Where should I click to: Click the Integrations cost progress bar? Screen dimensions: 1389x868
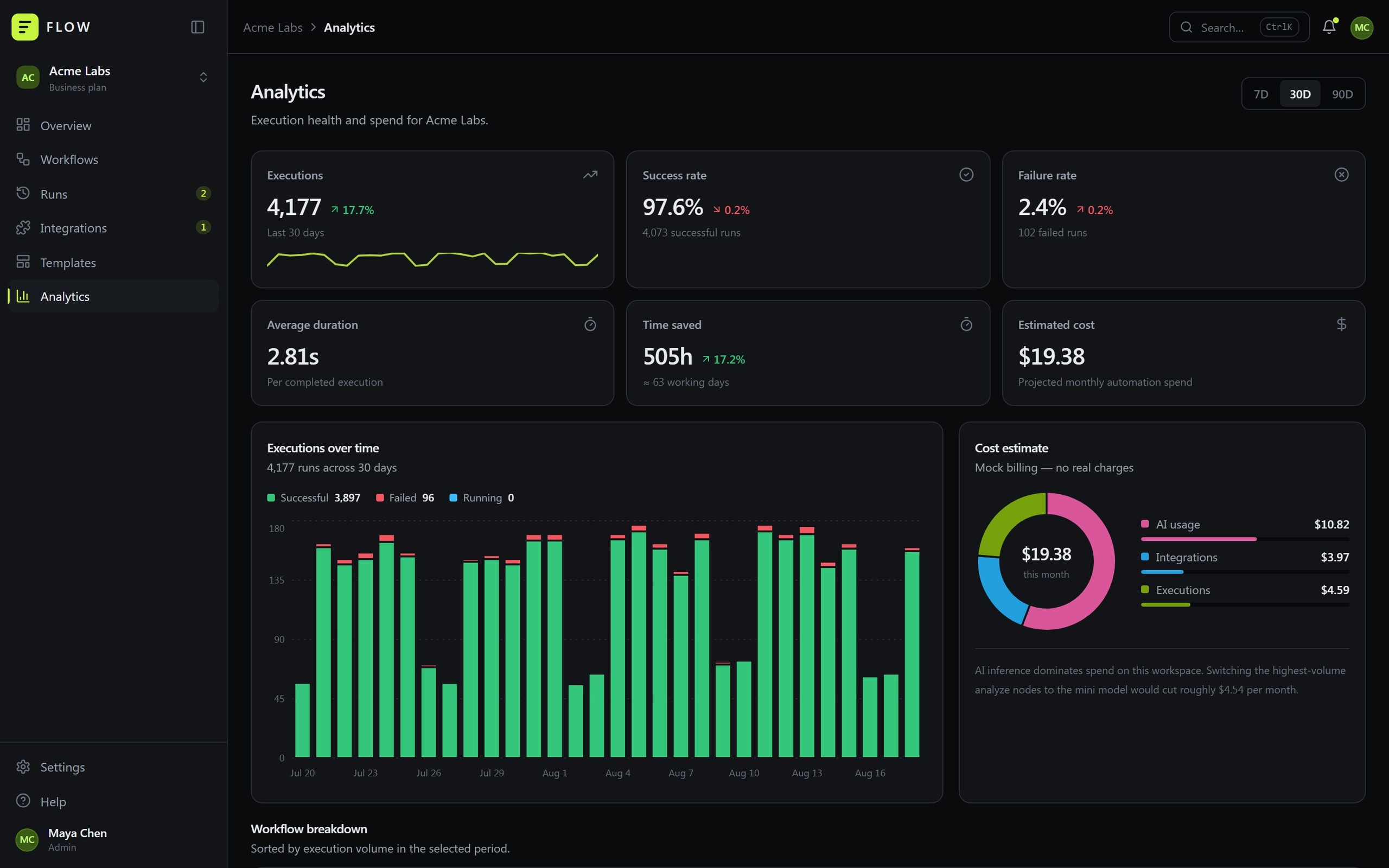[x=1245, y=572]
